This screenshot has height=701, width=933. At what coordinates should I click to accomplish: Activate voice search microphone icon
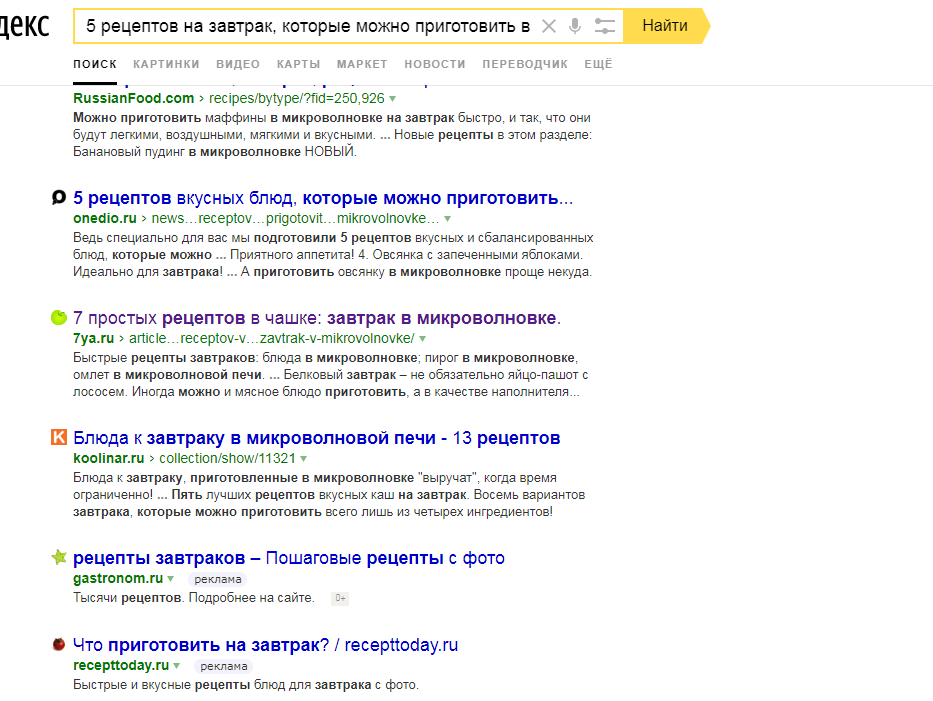click(x=575, y=26)
